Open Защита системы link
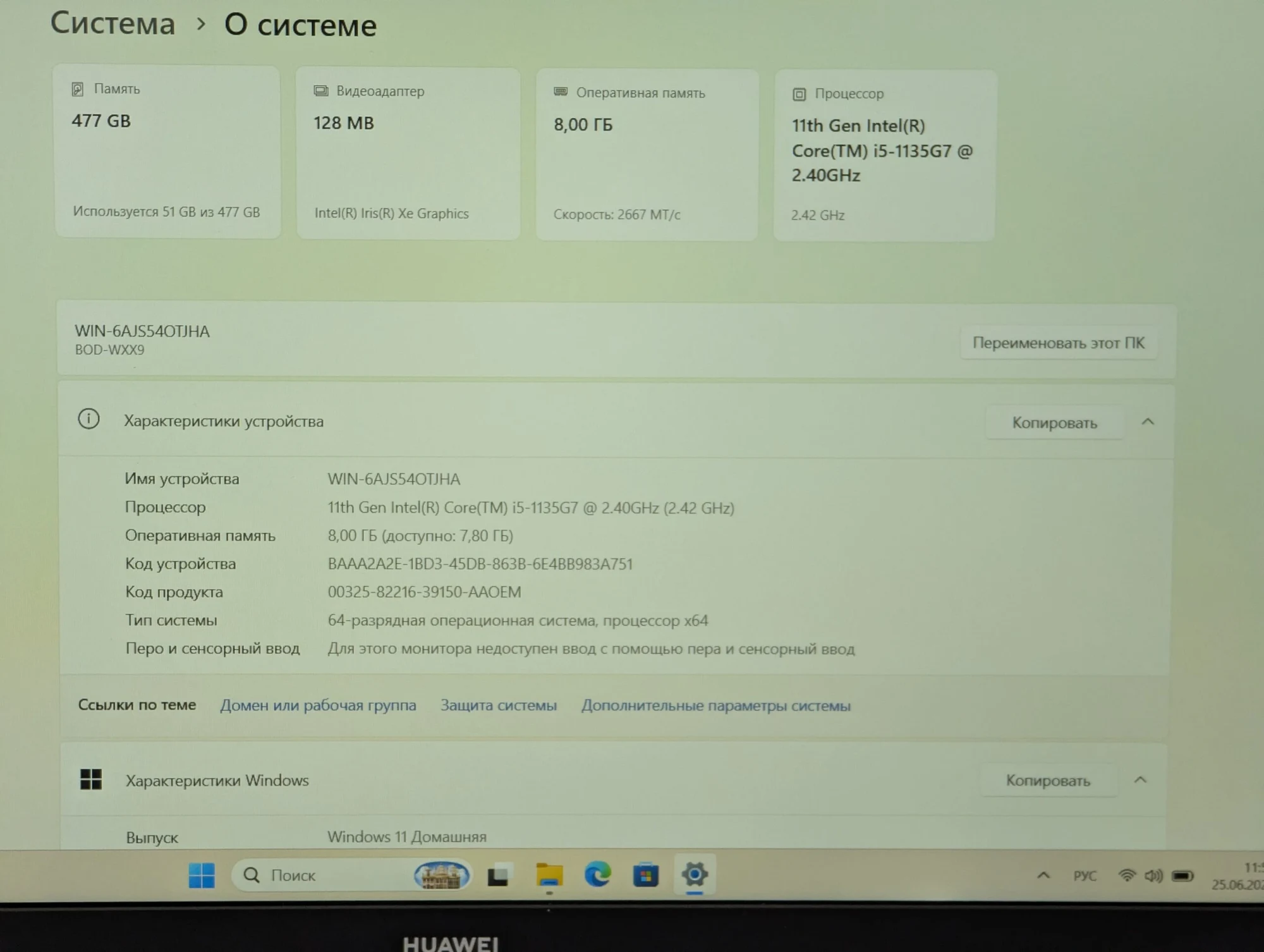Viewport: 1264px width, 952px height. point(499,705)
